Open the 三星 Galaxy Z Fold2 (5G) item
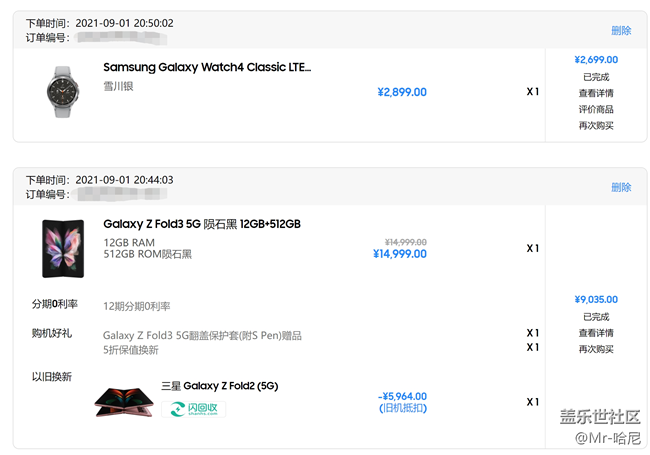Screen dimensions: 650x455 [219, 385]
